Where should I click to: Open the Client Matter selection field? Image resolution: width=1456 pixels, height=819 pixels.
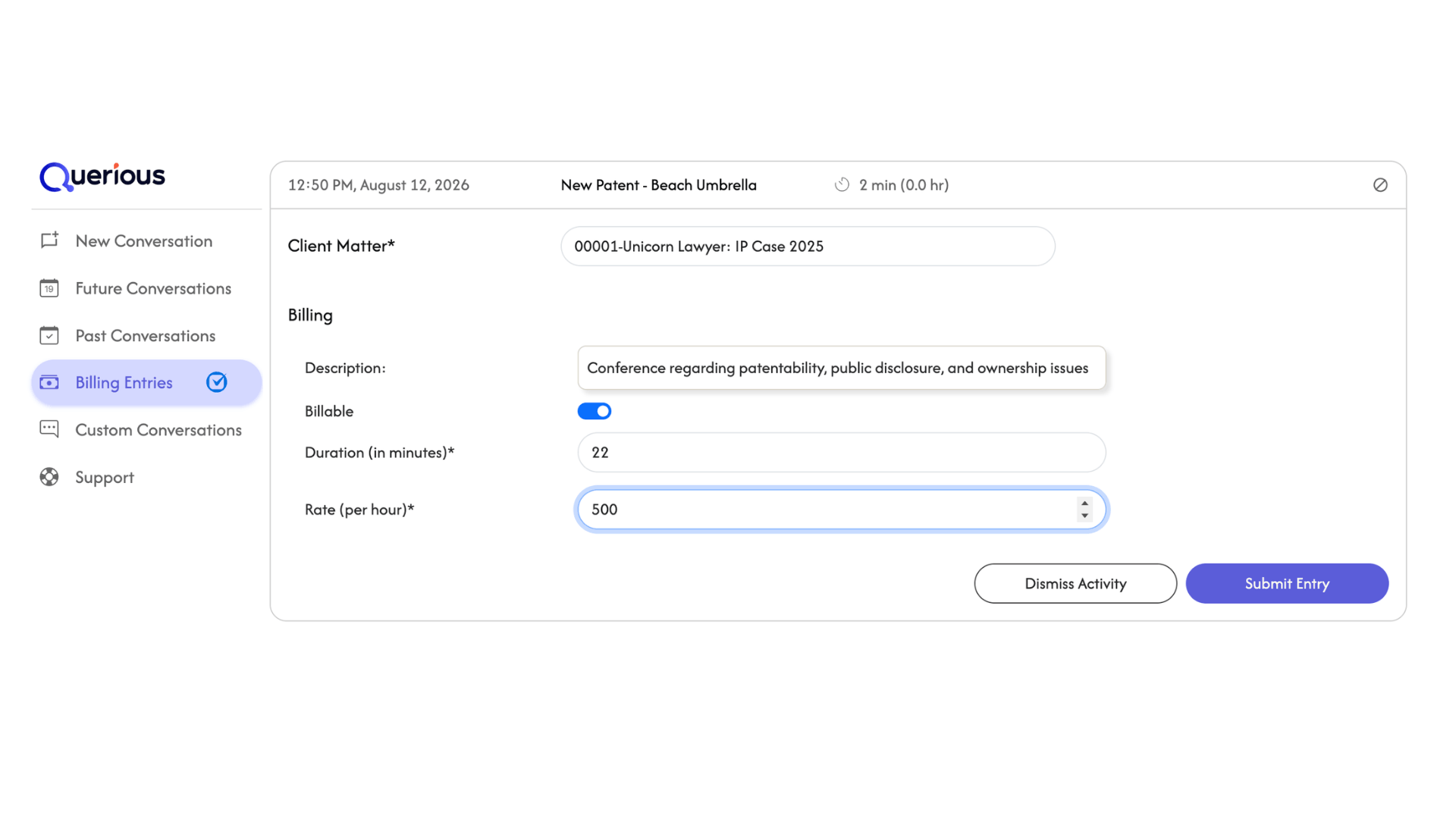click(x=808, y=246)
